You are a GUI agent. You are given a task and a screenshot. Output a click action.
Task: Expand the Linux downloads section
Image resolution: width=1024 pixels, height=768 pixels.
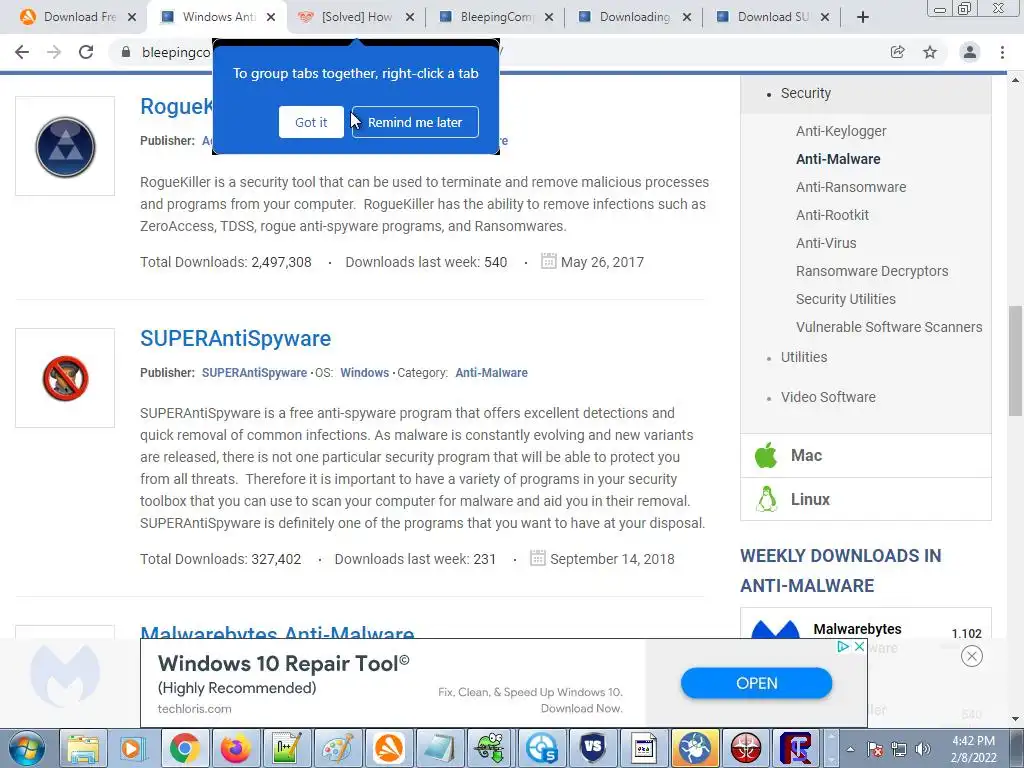(x=866, y=499)
